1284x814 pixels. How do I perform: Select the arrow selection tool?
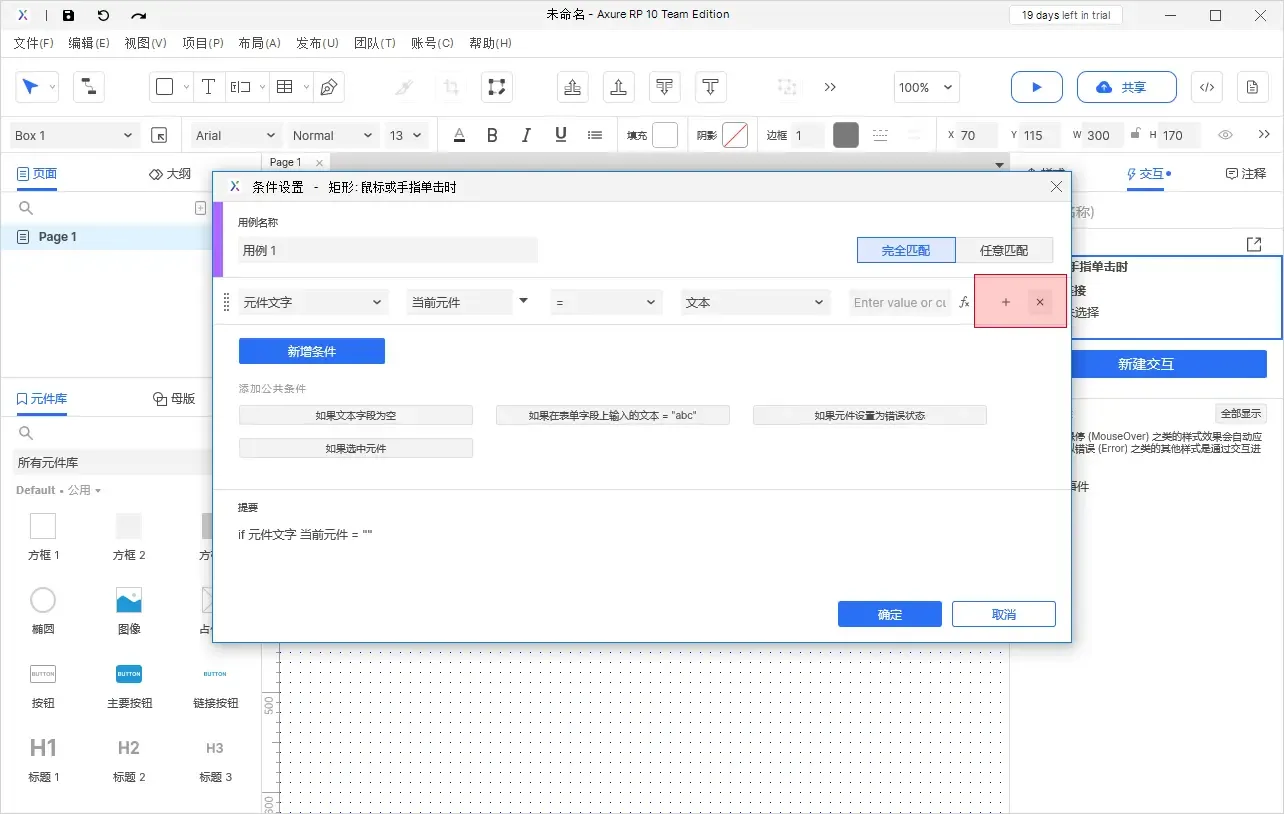pyautogui.click(x=31, y=87)
